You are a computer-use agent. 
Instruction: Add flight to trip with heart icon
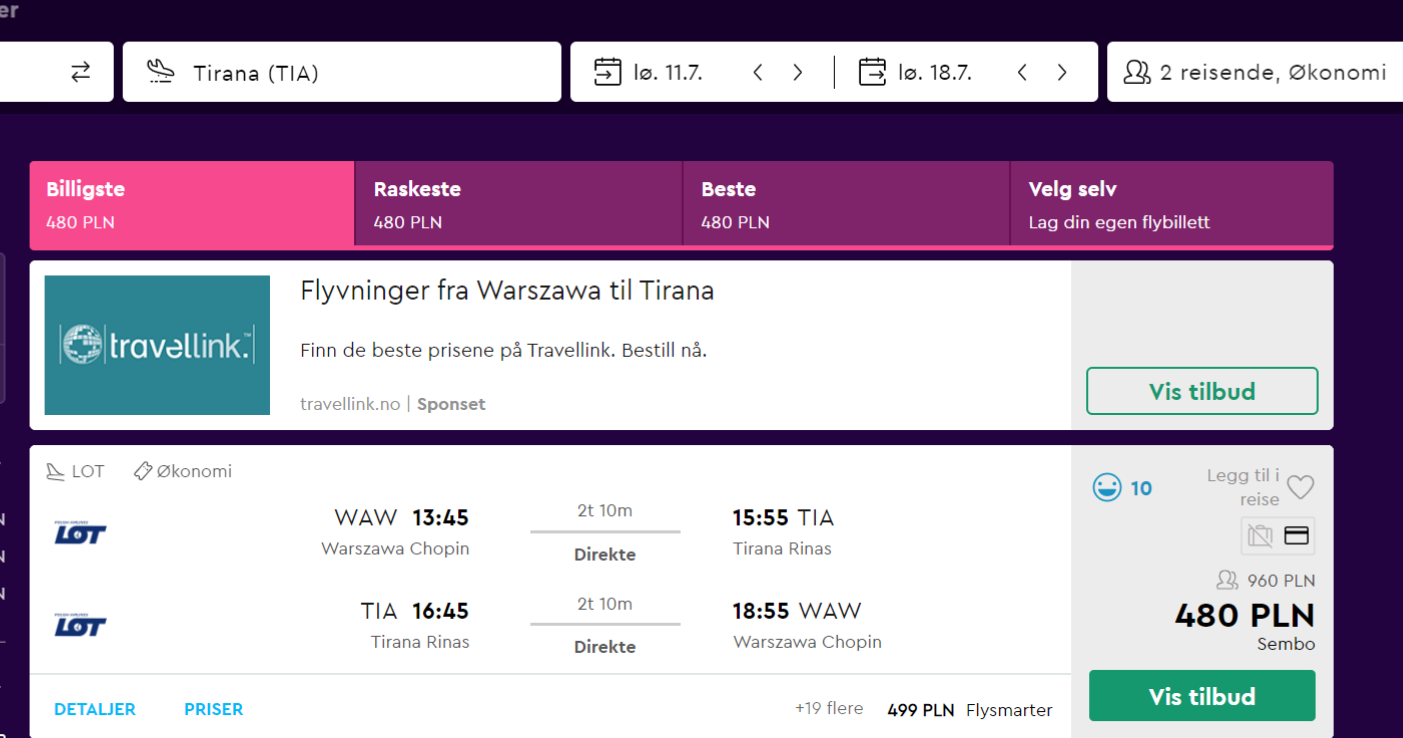pyautogui.click(x=1300, y=487)
